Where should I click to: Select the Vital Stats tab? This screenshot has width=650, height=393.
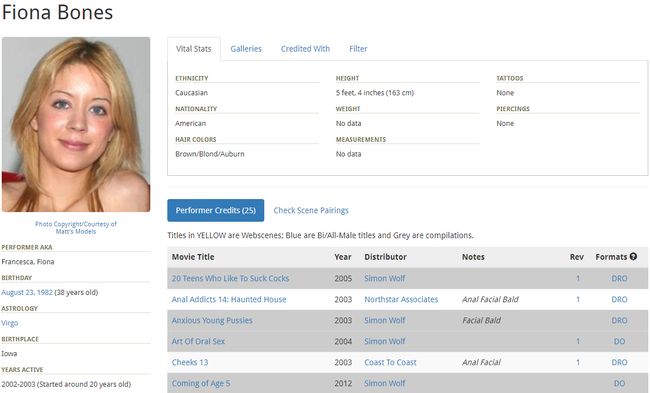coord(194,49)
